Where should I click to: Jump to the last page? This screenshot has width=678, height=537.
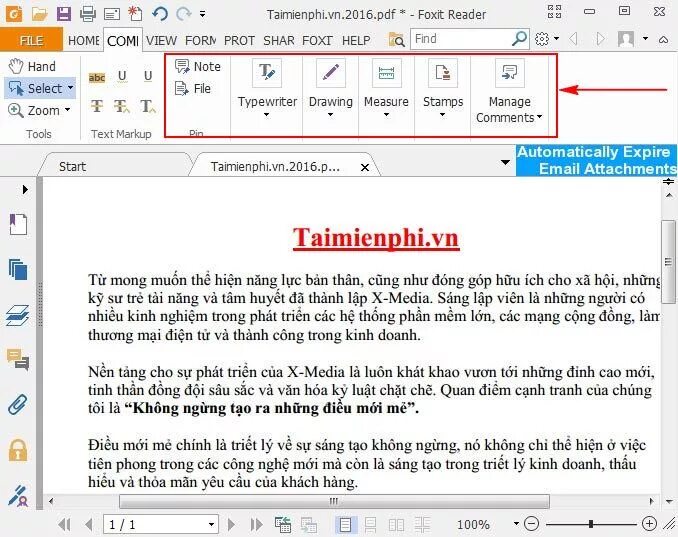256,524
